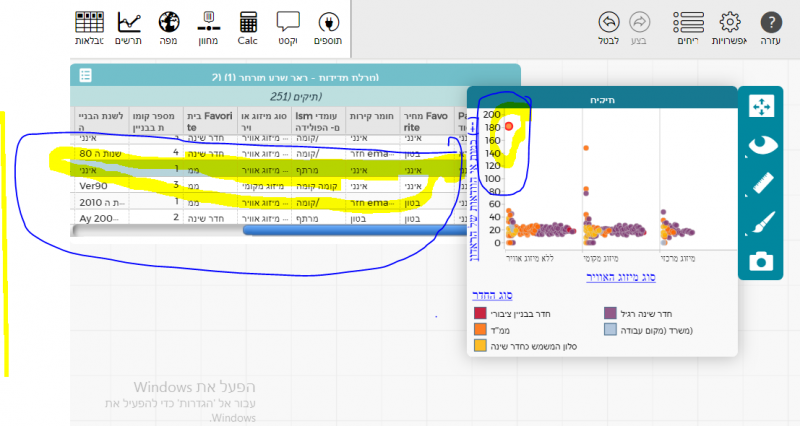The width and height of the screenshot is (800, 426).
Task: Open the plugins (תוספים) menu
Action: click(328, 27)
